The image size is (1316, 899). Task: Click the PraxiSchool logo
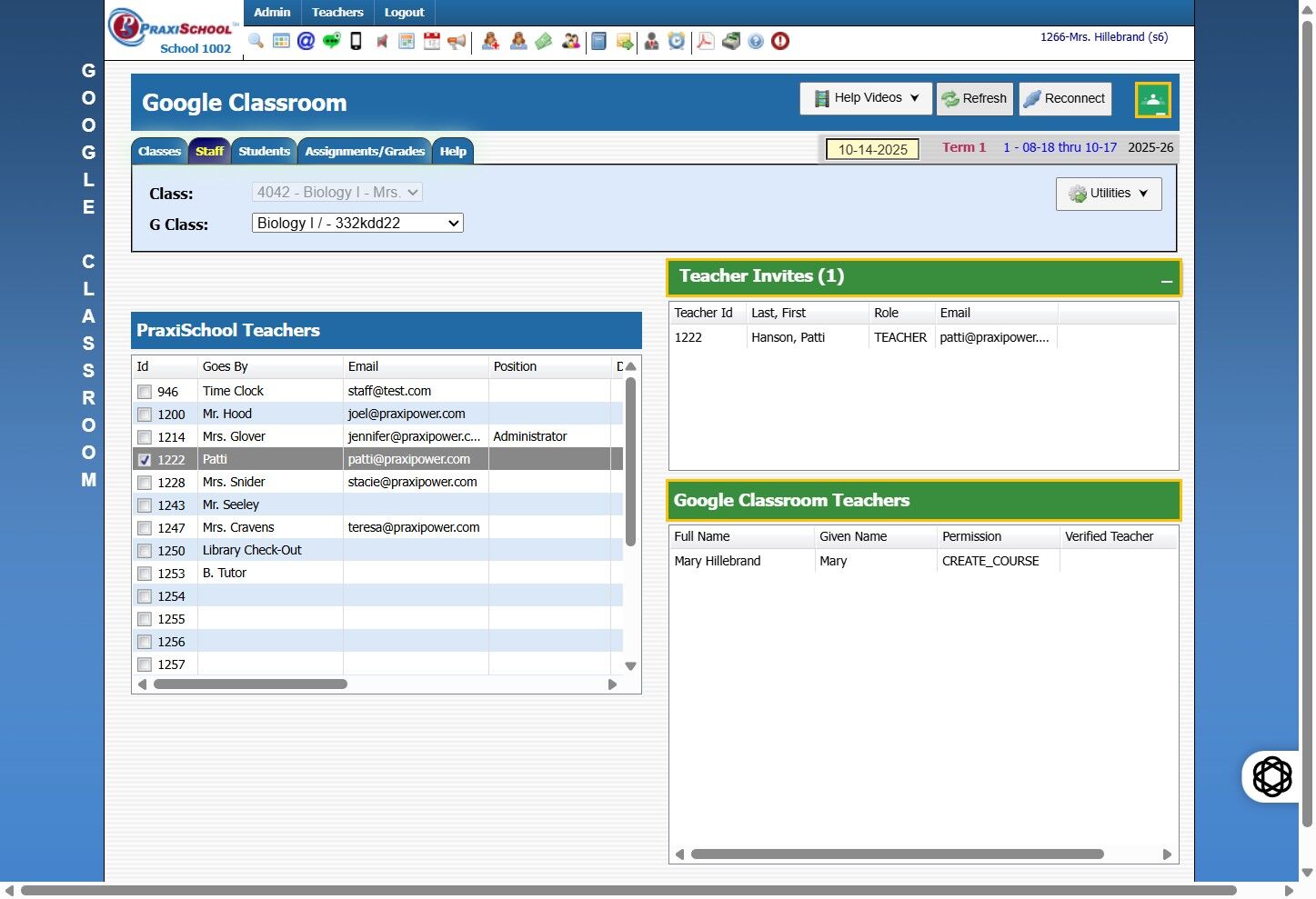(174, 31)
